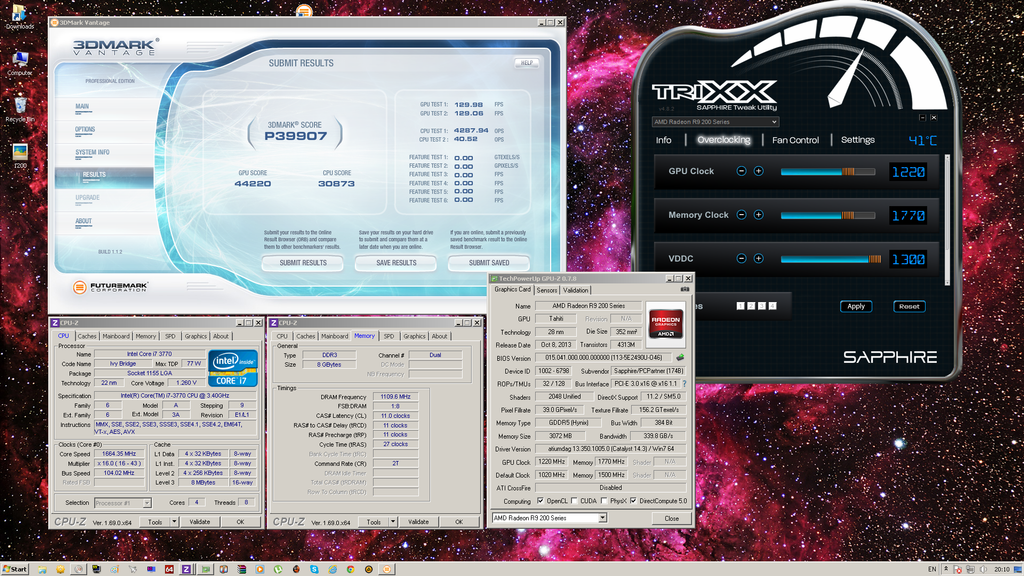This screenshot has width=1024, height=576.
Task: Select profile slot 1 in TRIXX
Action: (x=741, y=306)
